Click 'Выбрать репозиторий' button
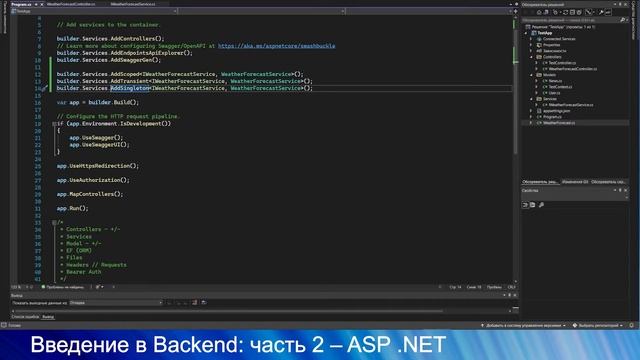The image size is (640, 360). pos(598,326)
